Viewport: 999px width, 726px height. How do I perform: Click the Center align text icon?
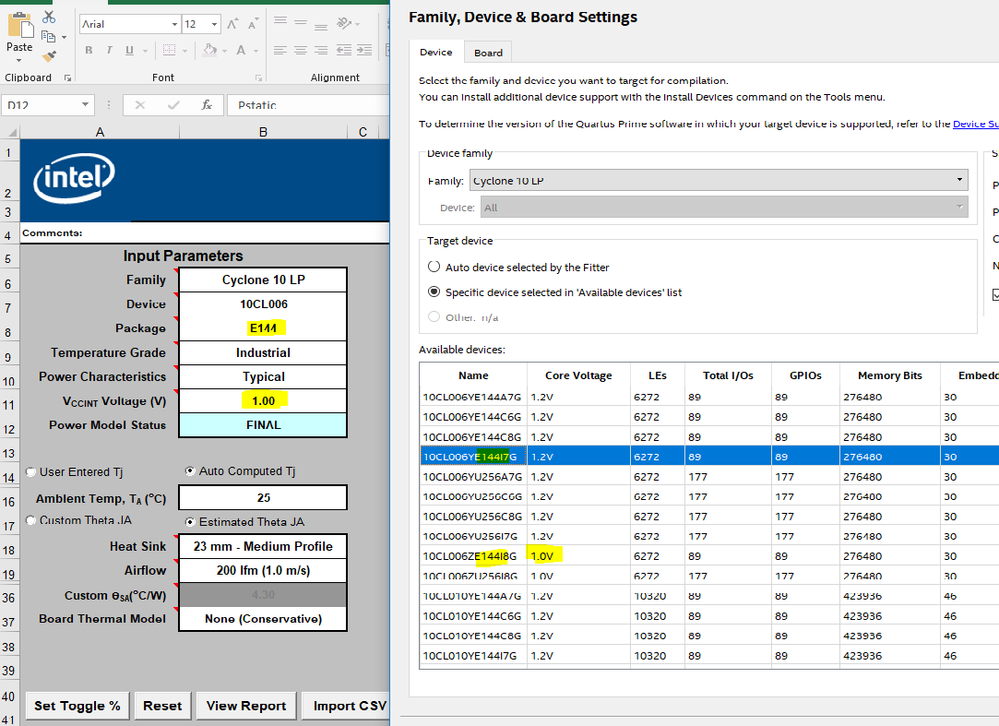point(301,50)
